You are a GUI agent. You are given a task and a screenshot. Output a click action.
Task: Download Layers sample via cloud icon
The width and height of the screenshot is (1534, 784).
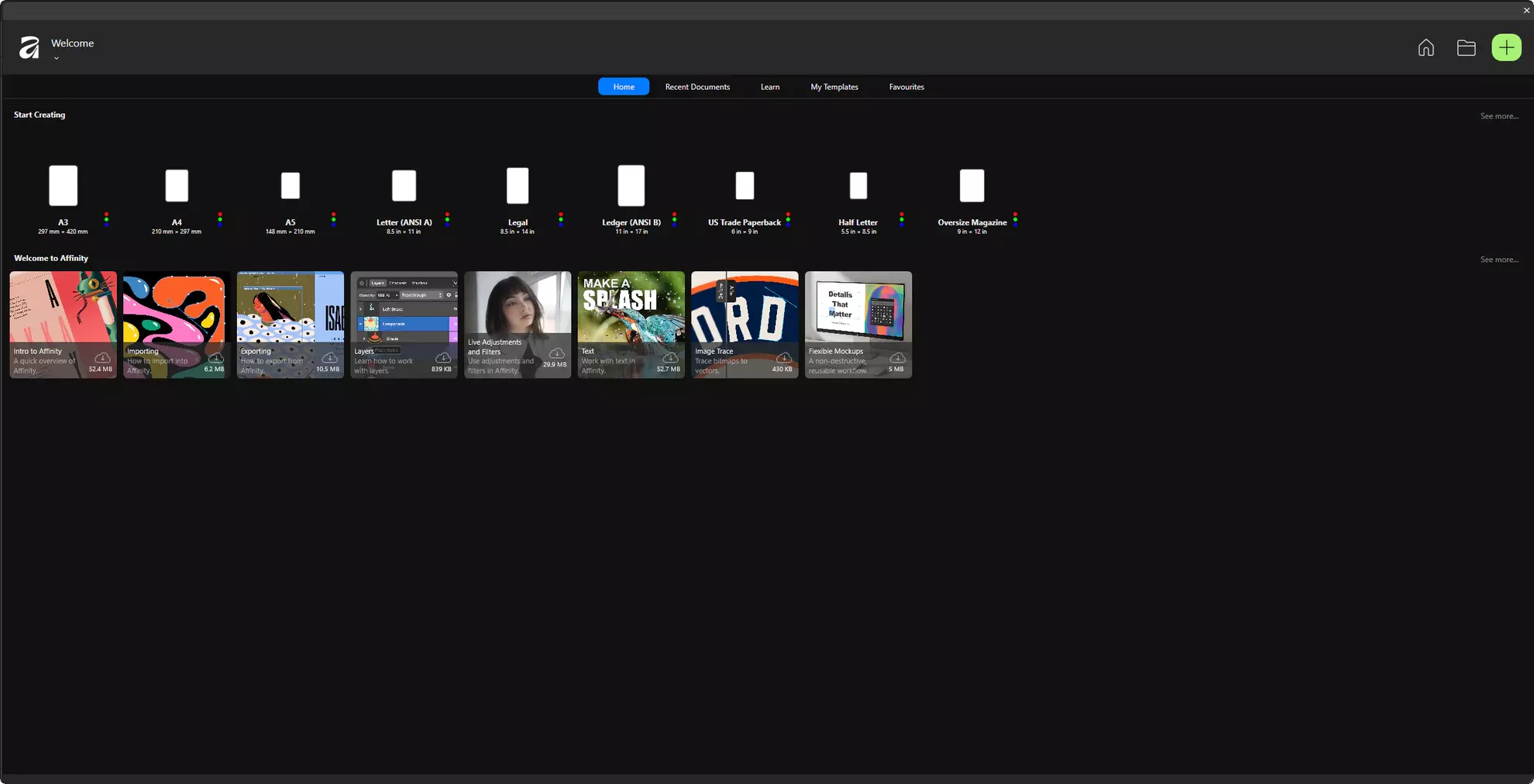tap(443, 358)
